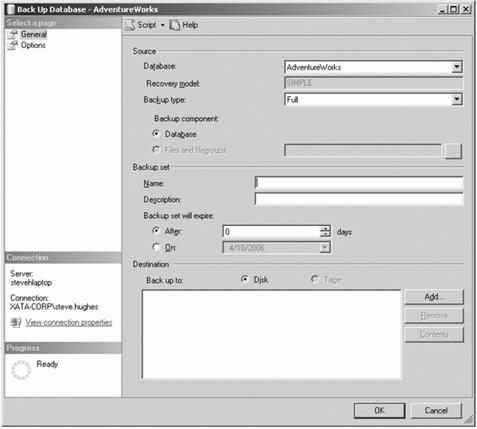Select the Options page
This screenshot has height=429, width=477.
click(33, 45)
